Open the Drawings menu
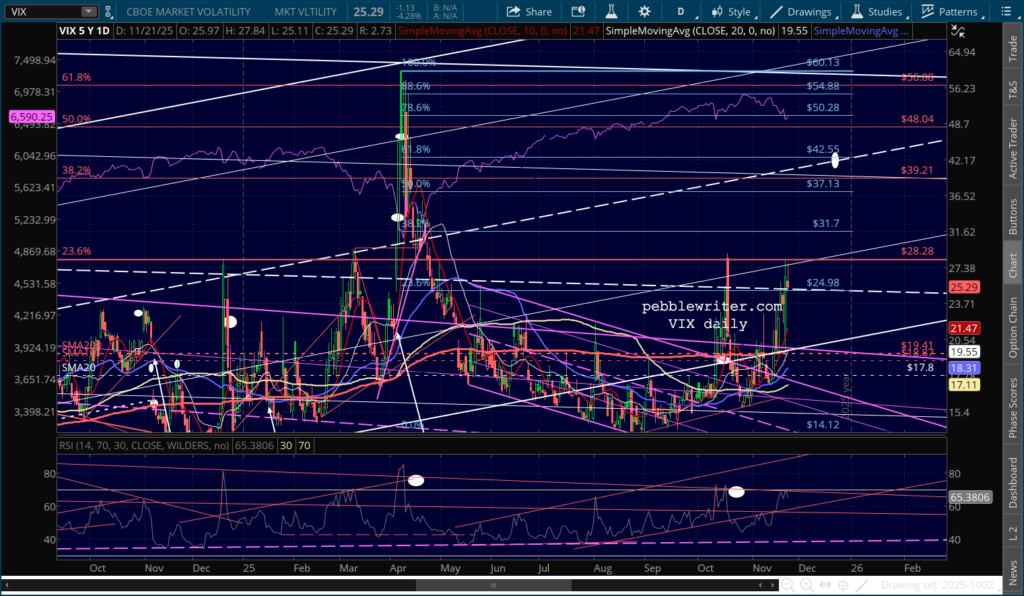Image resolution: width=1024 pixels, height=596 pixels. 800,12
